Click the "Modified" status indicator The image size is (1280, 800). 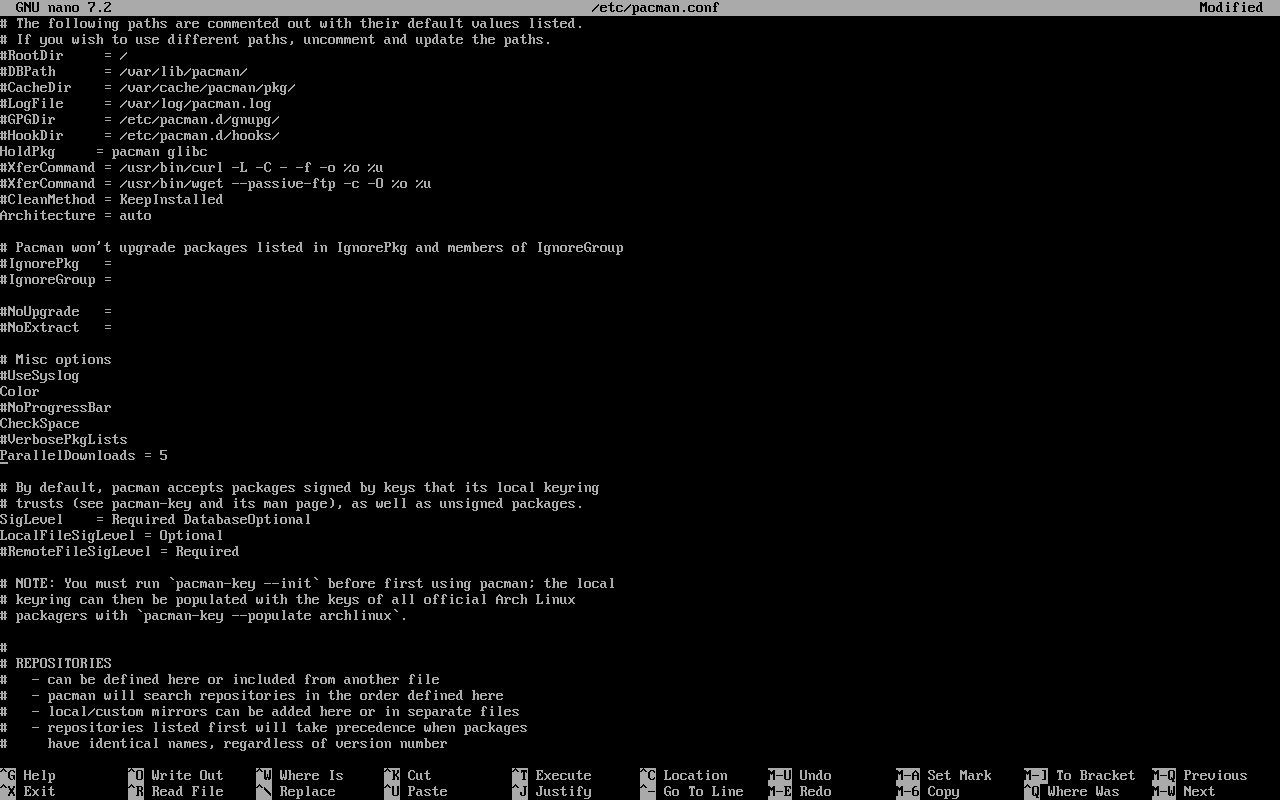(1231, 7)
